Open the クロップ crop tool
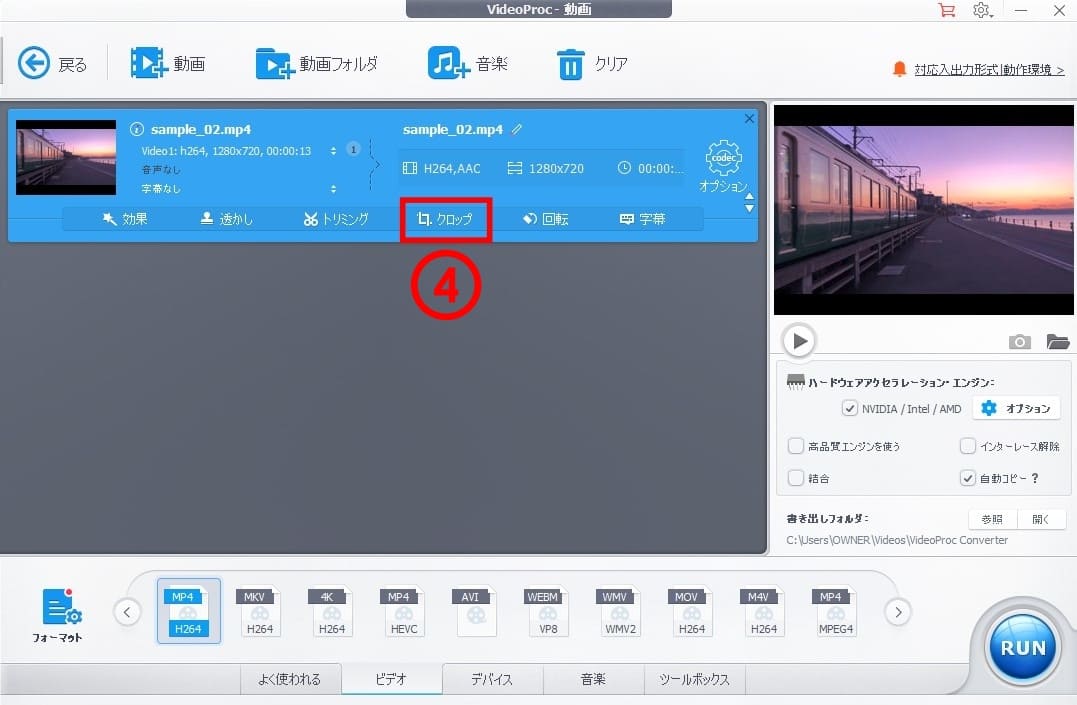 click(445, 219)
